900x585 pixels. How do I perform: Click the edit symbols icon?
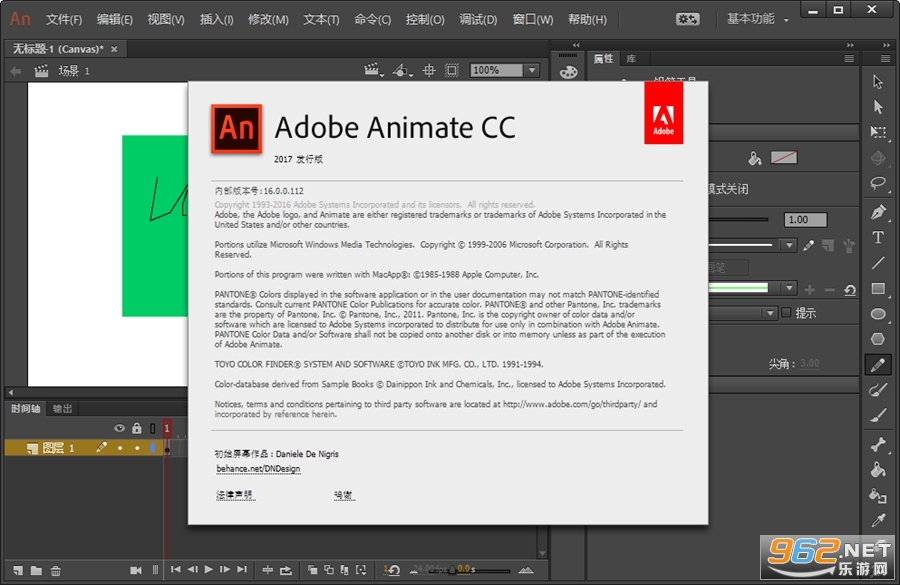pos(402,70)
